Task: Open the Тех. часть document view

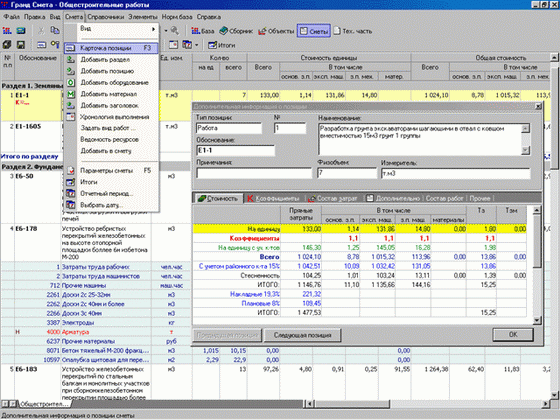Action: tap(353, 31)
